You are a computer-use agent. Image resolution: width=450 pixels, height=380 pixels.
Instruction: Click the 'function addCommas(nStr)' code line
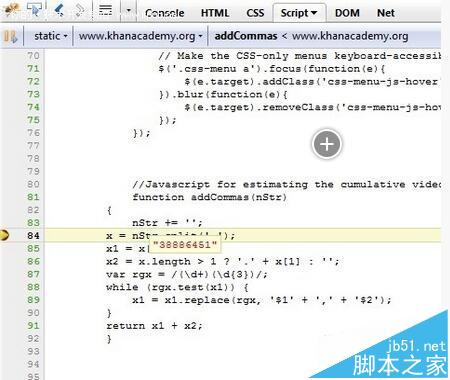209,197
